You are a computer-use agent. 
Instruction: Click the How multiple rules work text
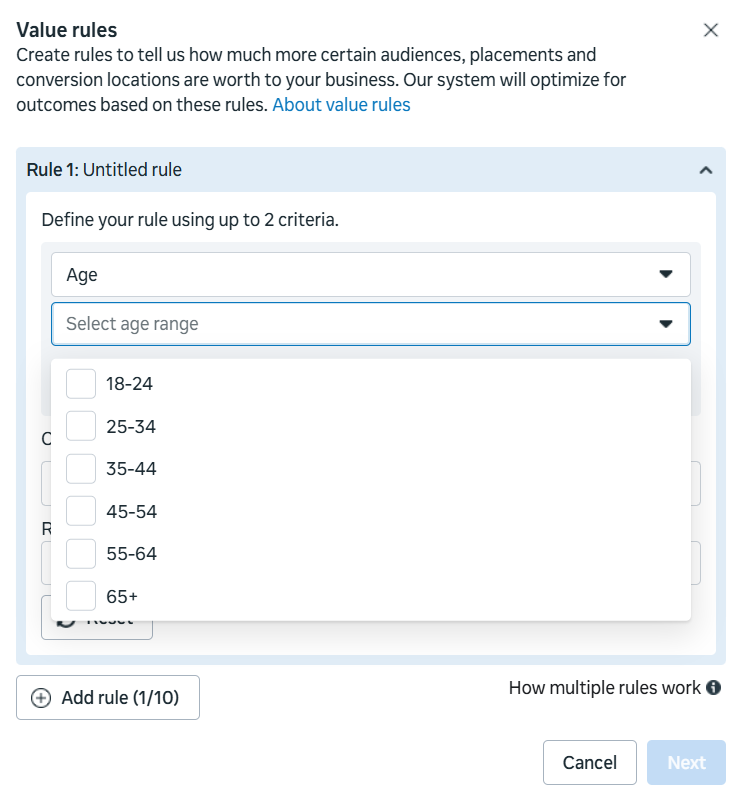(604, 688)
